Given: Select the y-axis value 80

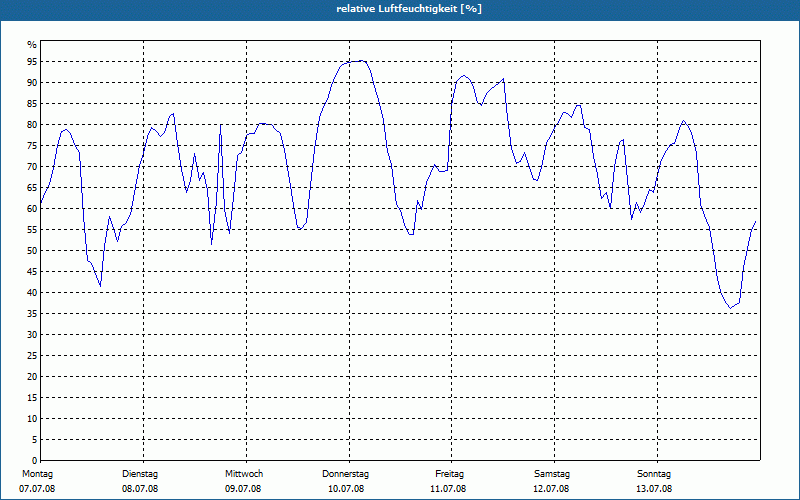Looking at the screenshot, I should pos(32,124).
